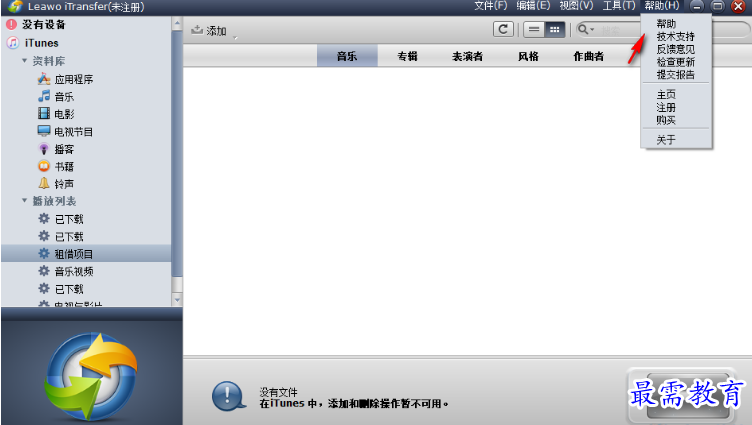Click the sidebar scrollbar down arrow
The image size is (752, 425).
(177, 299)
